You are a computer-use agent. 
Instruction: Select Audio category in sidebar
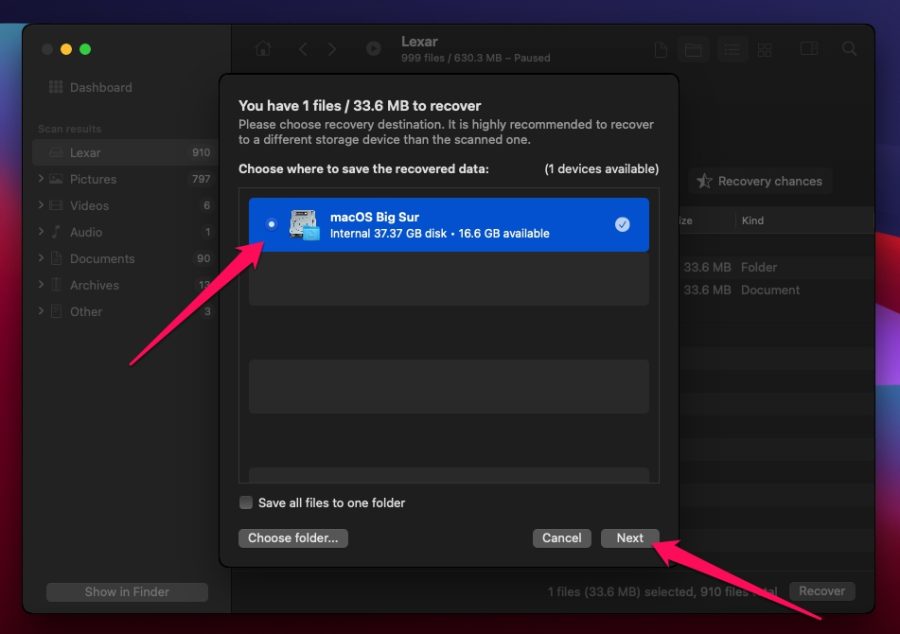click(x=125, y=232)
